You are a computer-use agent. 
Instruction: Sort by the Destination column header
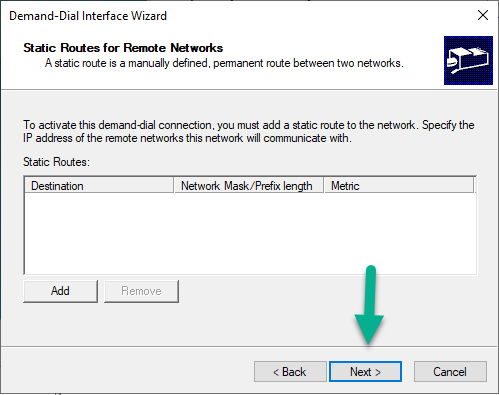pos(99,185)
